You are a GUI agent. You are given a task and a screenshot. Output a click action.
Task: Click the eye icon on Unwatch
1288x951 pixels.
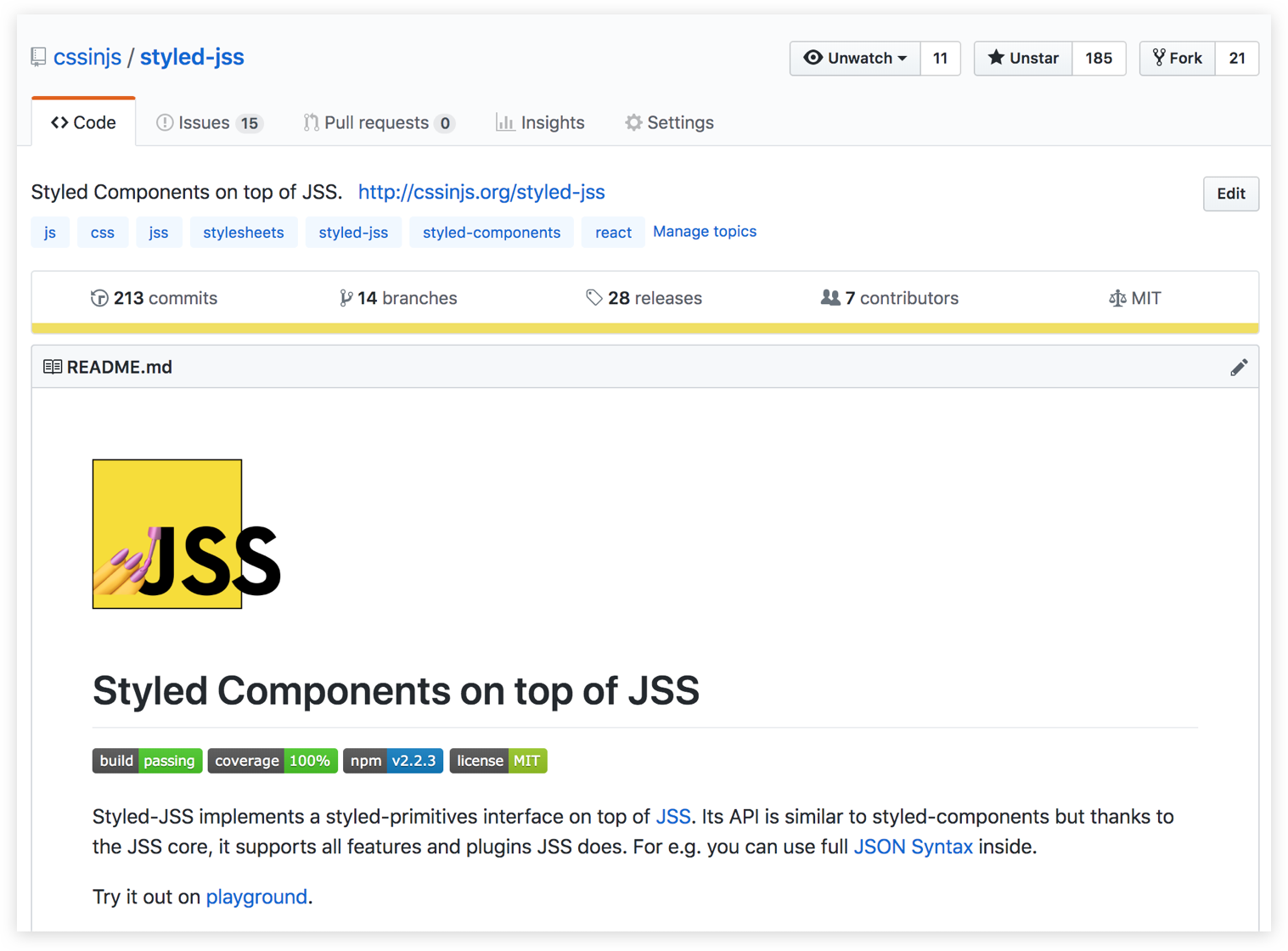tap(813, 58)
